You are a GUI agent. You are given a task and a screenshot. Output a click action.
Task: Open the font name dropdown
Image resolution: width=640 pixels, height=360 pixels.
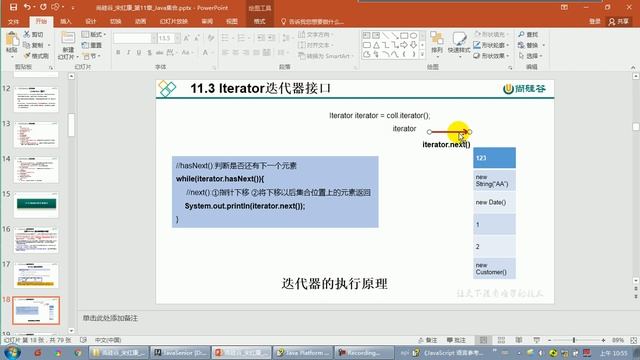coord(154,38)
